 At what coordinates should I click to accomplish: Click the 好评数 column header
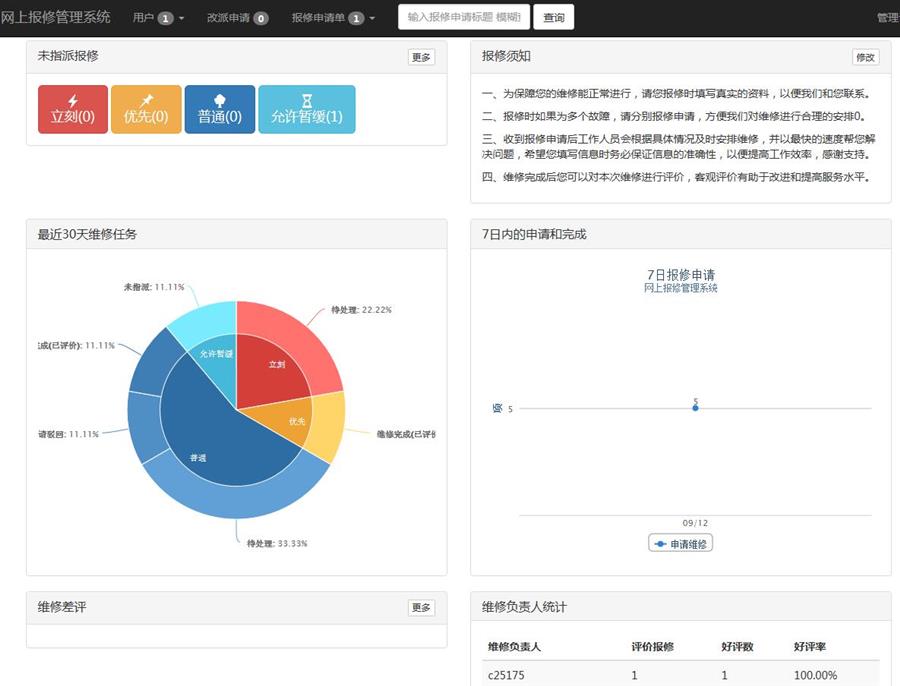(737, 647)
